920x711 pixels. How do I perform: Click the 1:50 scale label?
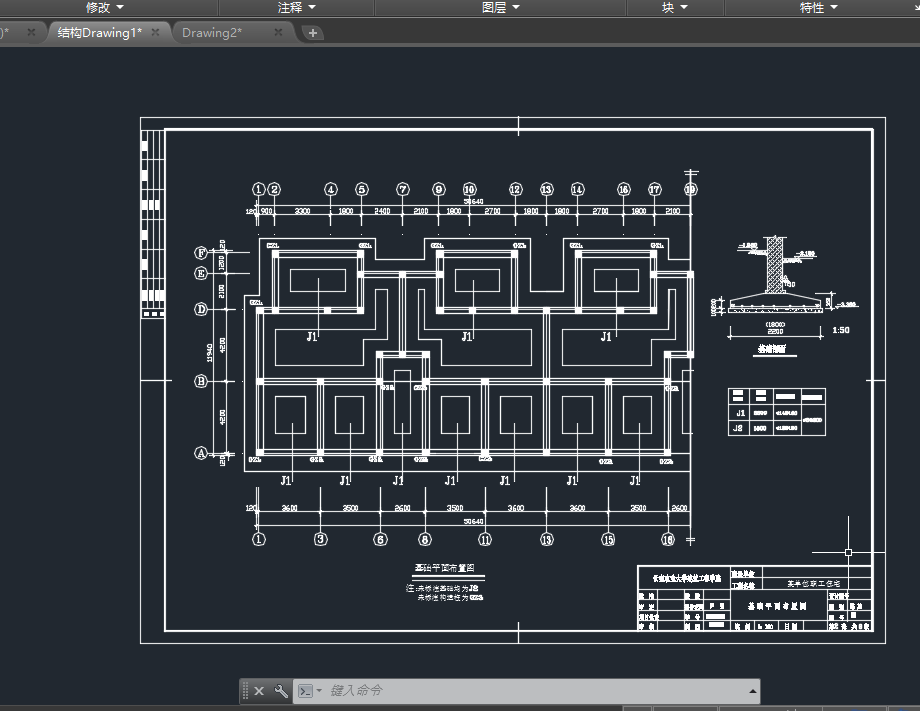point(841,330)
